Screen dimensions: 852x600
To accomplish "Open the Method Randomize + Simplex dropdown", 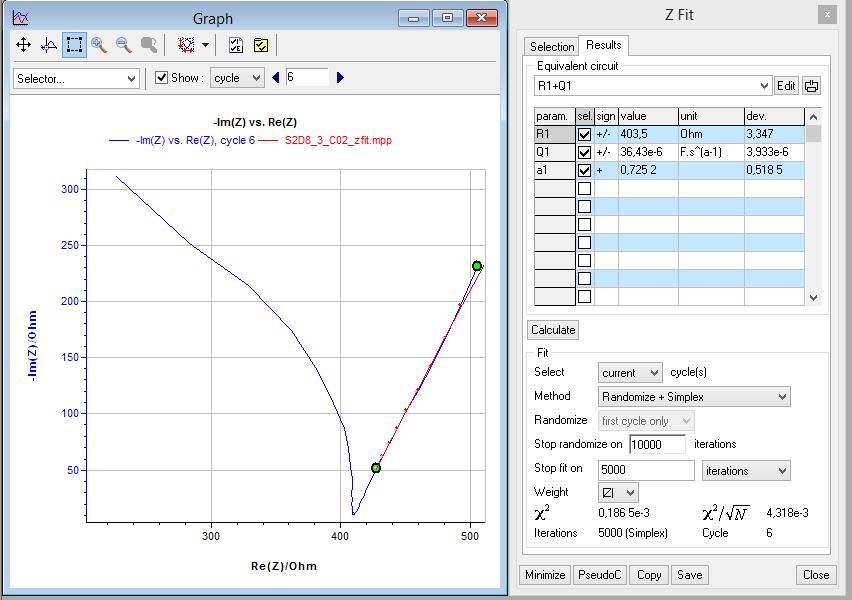I will pyautogui.click(x=694, y=397).
